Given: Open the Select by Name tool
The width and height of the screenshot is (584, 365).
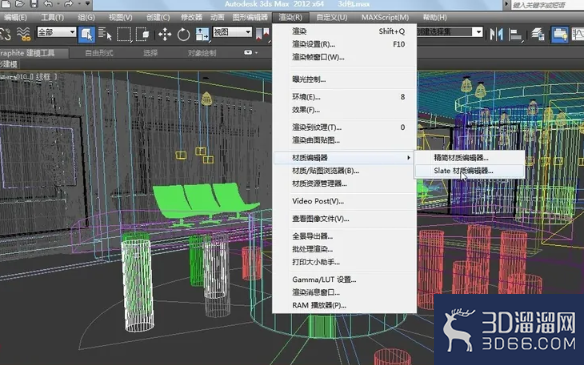Looking at the screenshot, I should click(105, 34).
